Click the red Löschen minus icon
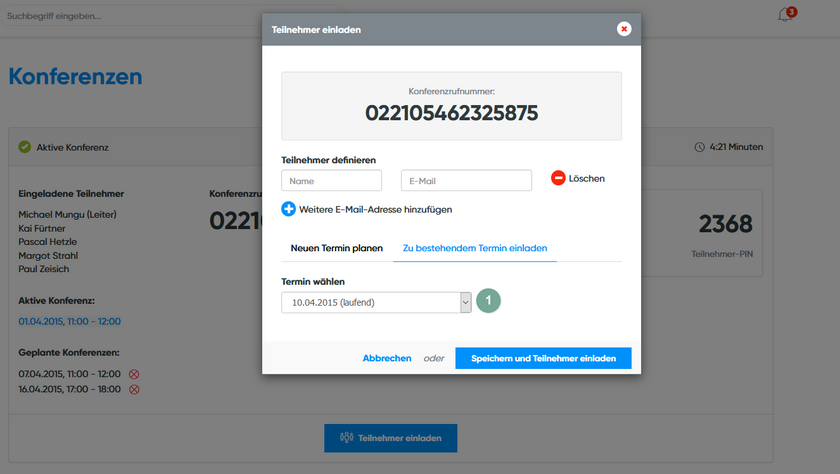Screen dimensions: 840x474 click(x=558, y=178)
